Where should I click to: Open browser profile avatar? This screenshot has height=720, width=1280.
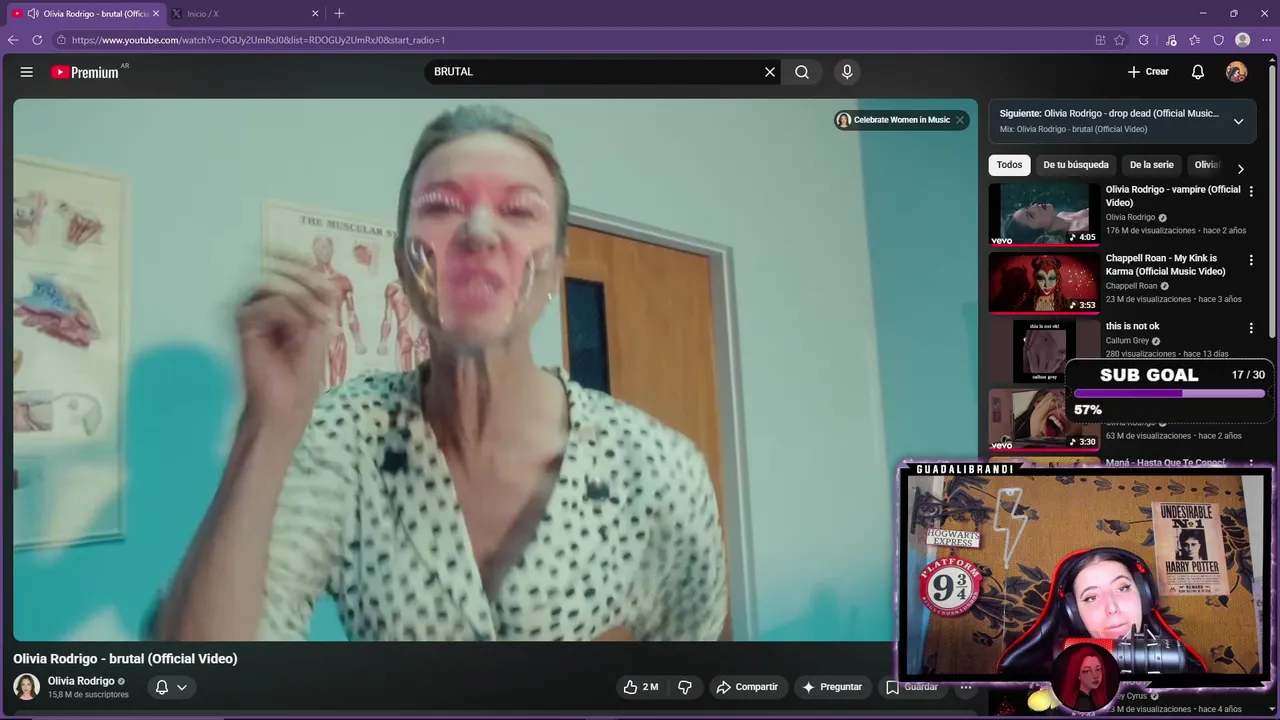(1243, 40)
